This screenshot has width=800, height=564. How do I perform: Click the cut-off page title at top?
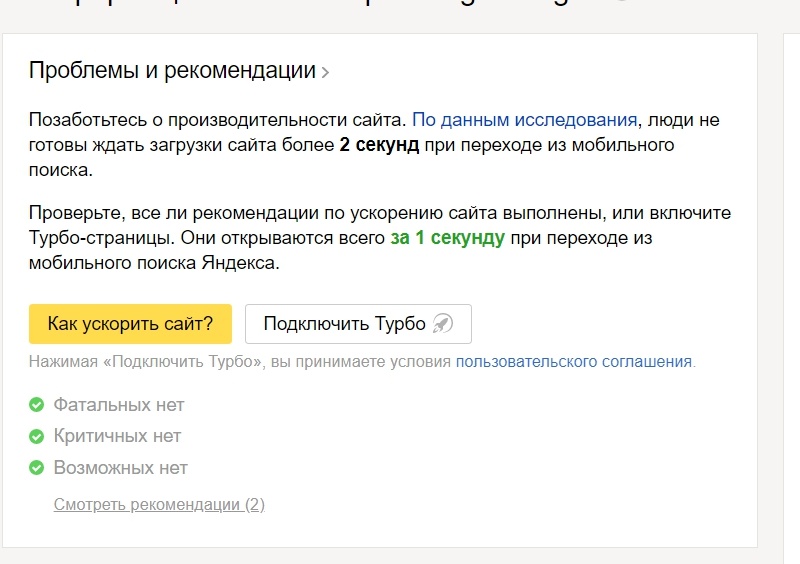(x=300, y=6)
